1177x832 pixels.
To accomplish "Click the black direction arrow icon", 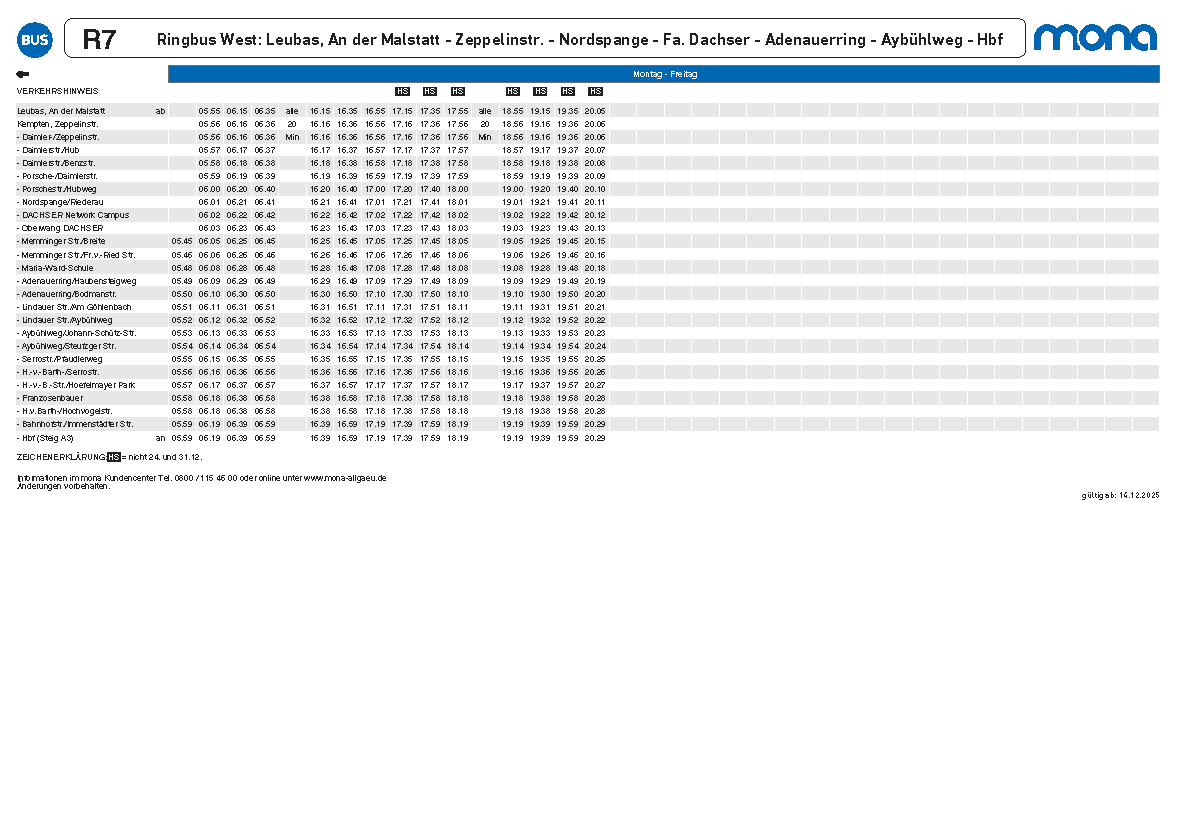I will [x=22, y=74].
